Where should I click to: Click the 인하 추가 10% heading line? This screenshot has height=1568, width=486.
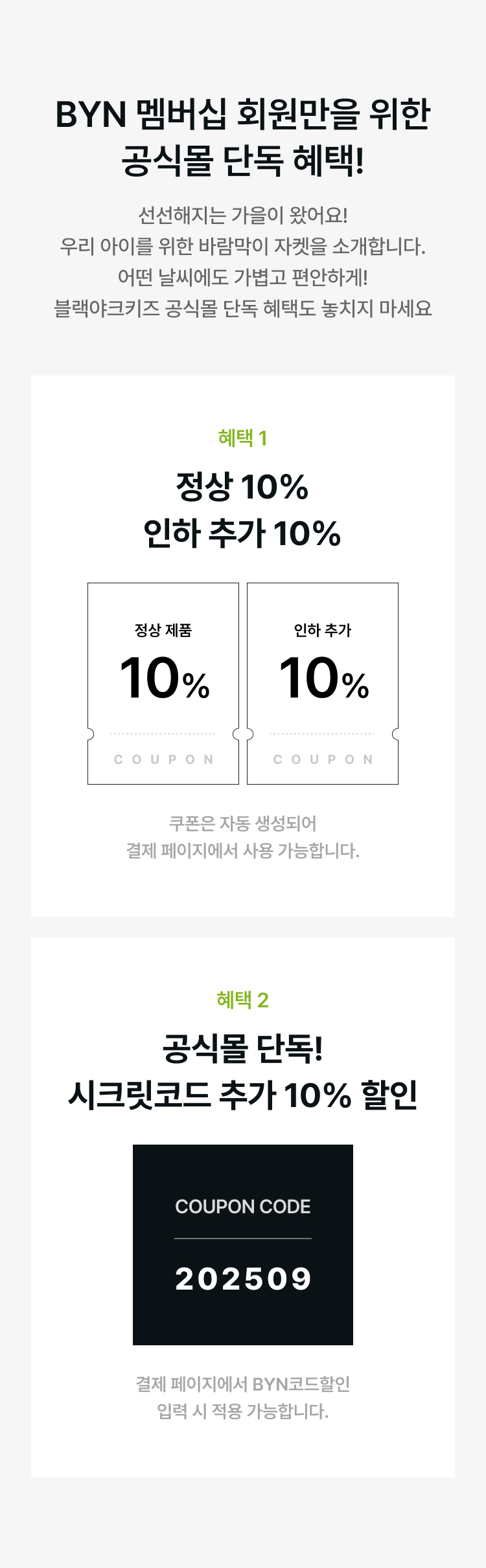coord(242,533)
